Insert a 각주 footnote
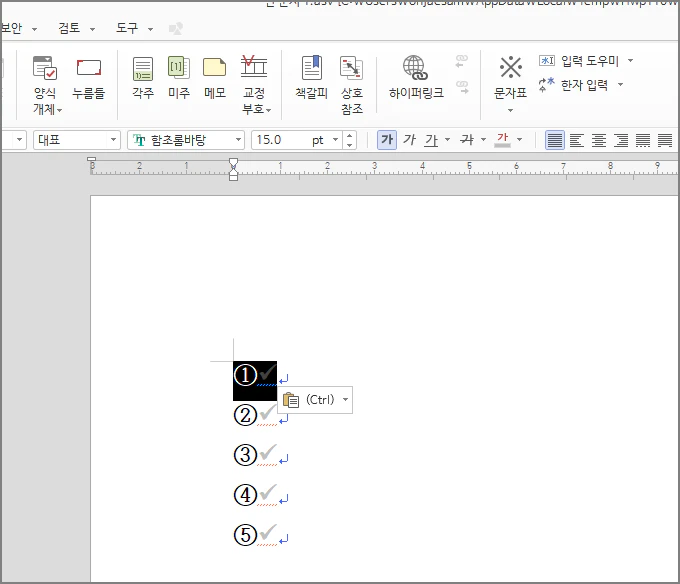 point(143,78)
